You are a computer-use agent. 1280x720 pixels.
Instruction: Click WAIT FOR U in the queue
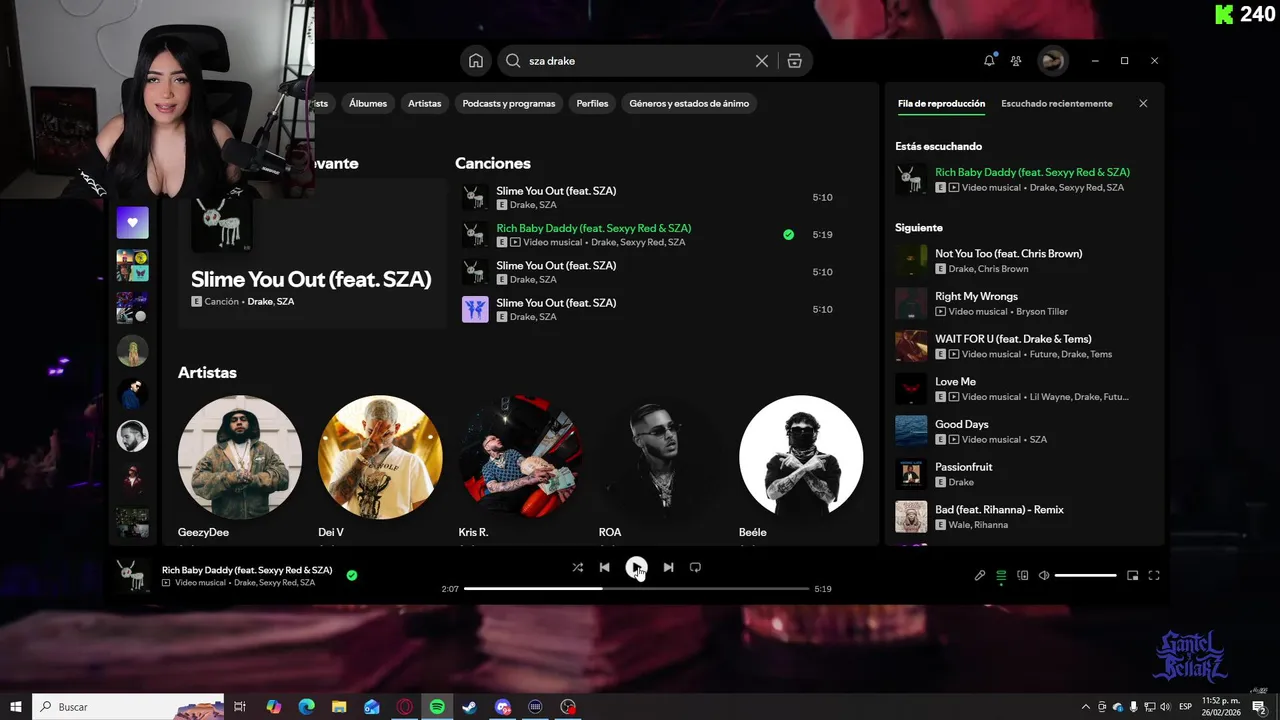click(x=1025, y=346)
